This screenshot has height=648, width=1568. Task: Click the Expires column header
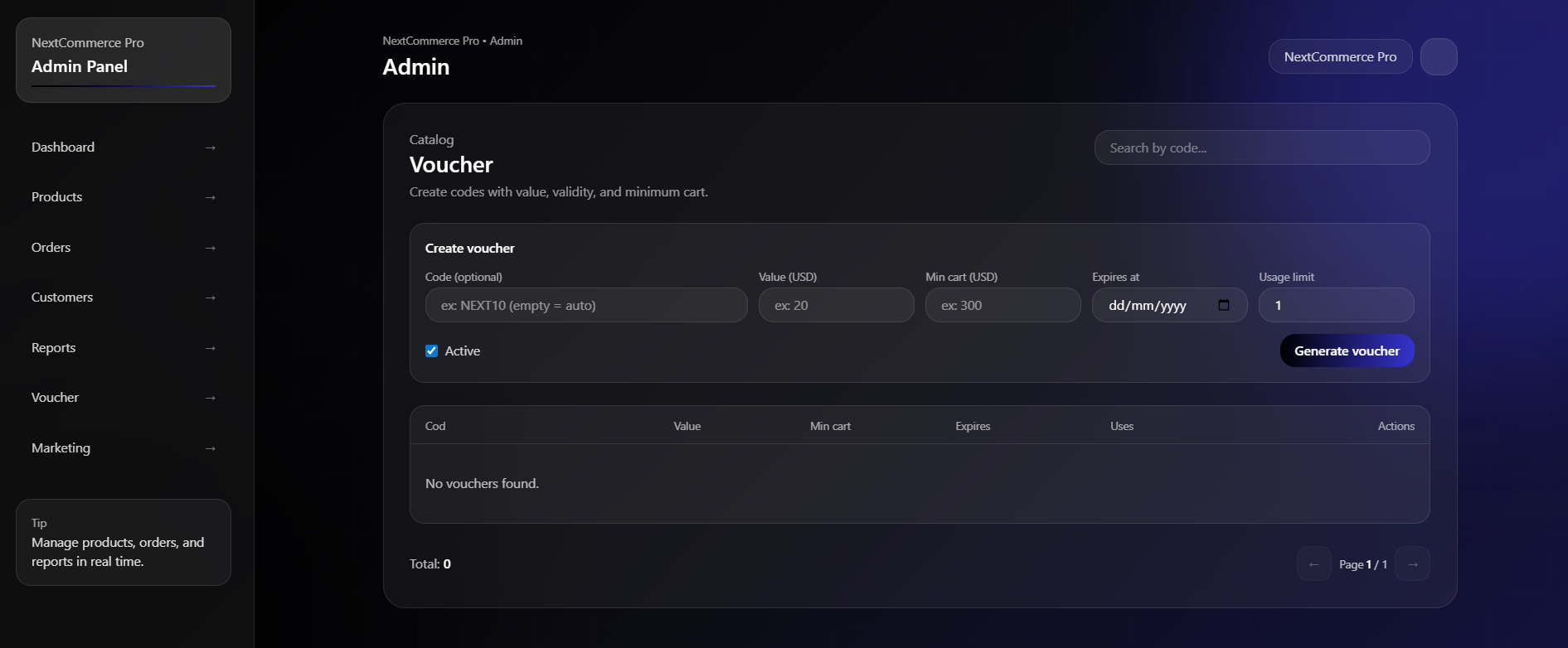coord(973,426)
